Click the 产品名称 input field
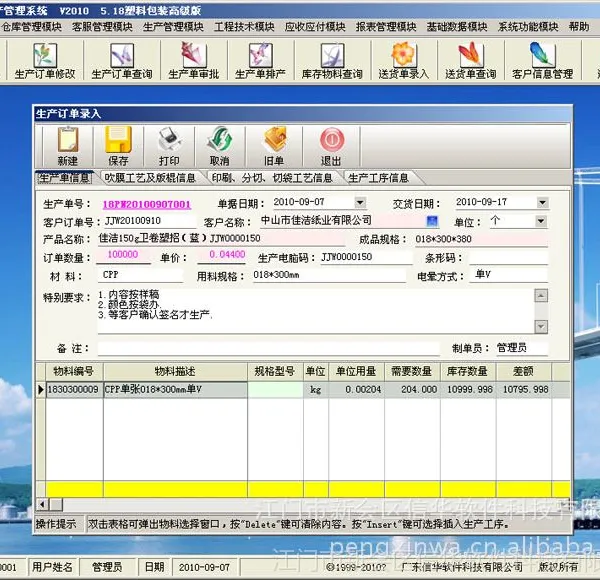The height and width of the screenshot is (580, 600). pos(221,239)
